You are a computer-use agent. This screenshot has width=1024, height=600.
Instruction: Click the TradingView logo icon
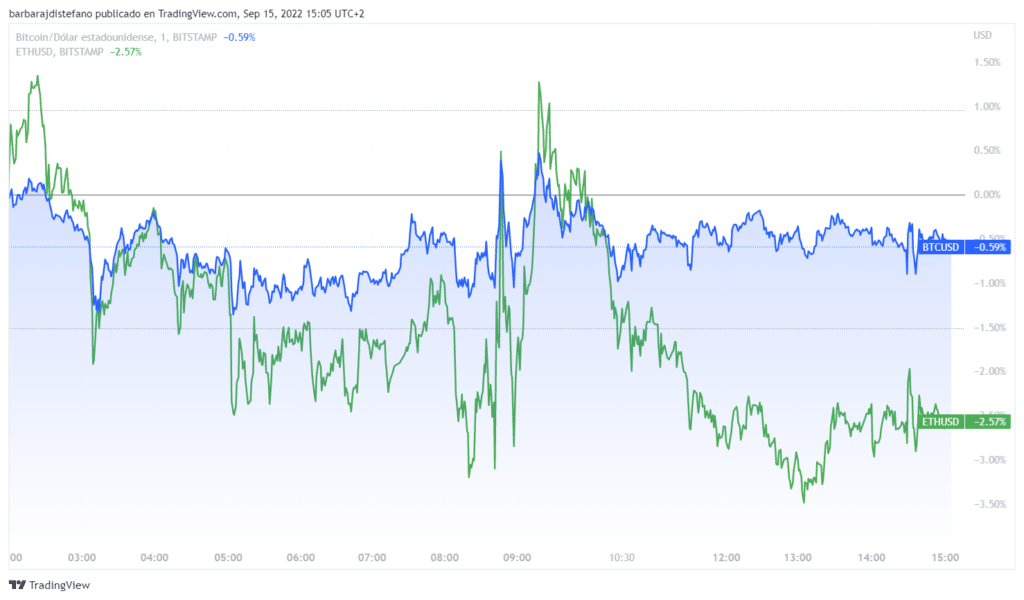tap(17, 585)
